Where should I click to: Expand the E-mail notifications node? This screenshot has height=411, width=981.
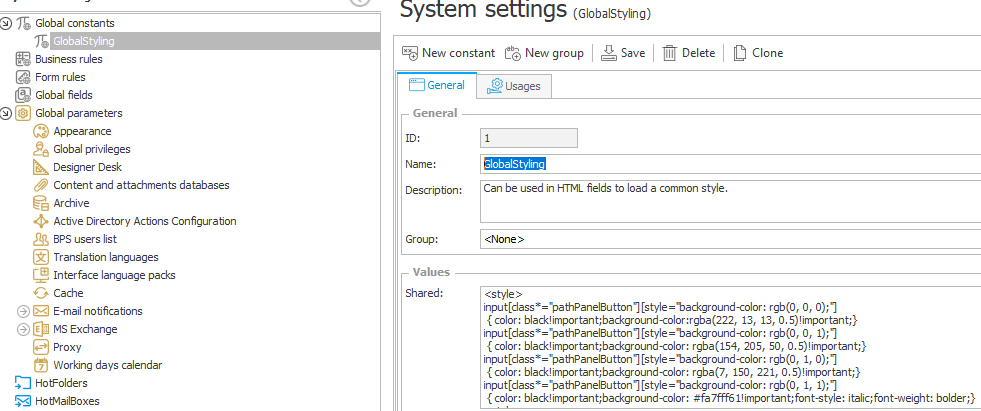coord(23,311)
